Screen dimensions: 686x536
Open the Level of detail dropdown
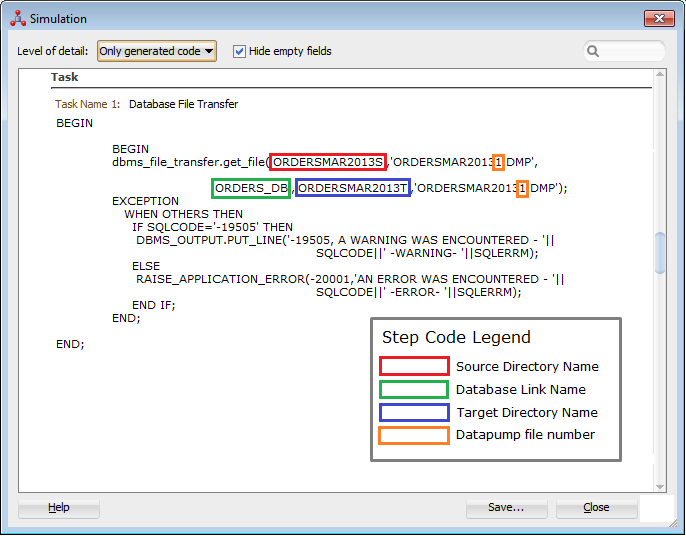[157, 51]
